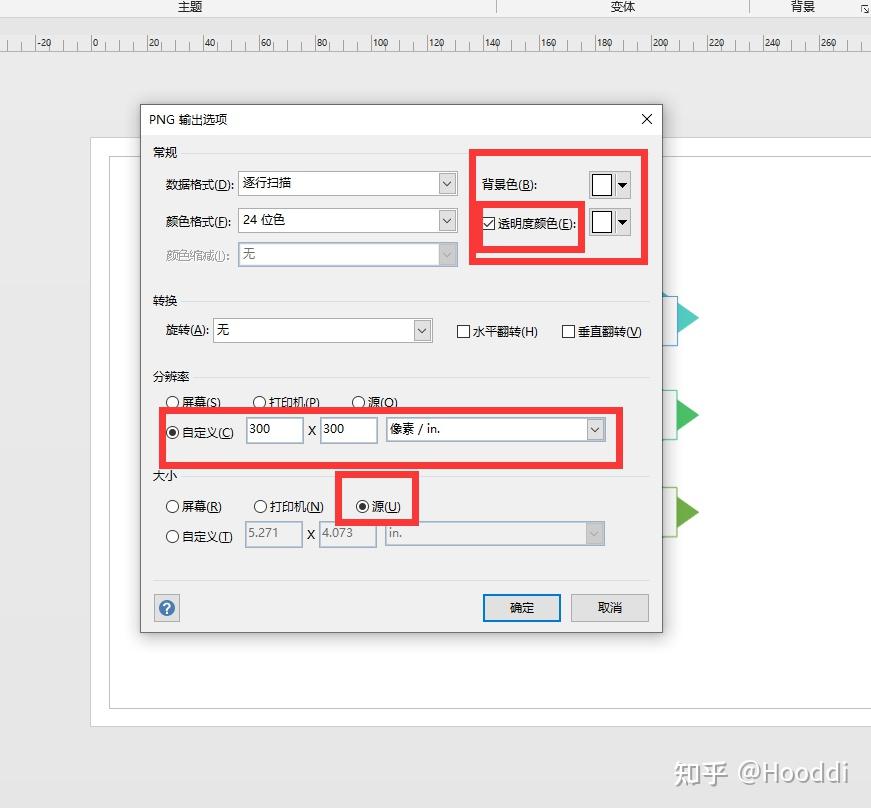Open the help icon in PNG dialog
This screenshot has height=808, width=871.
pos(167,608)
